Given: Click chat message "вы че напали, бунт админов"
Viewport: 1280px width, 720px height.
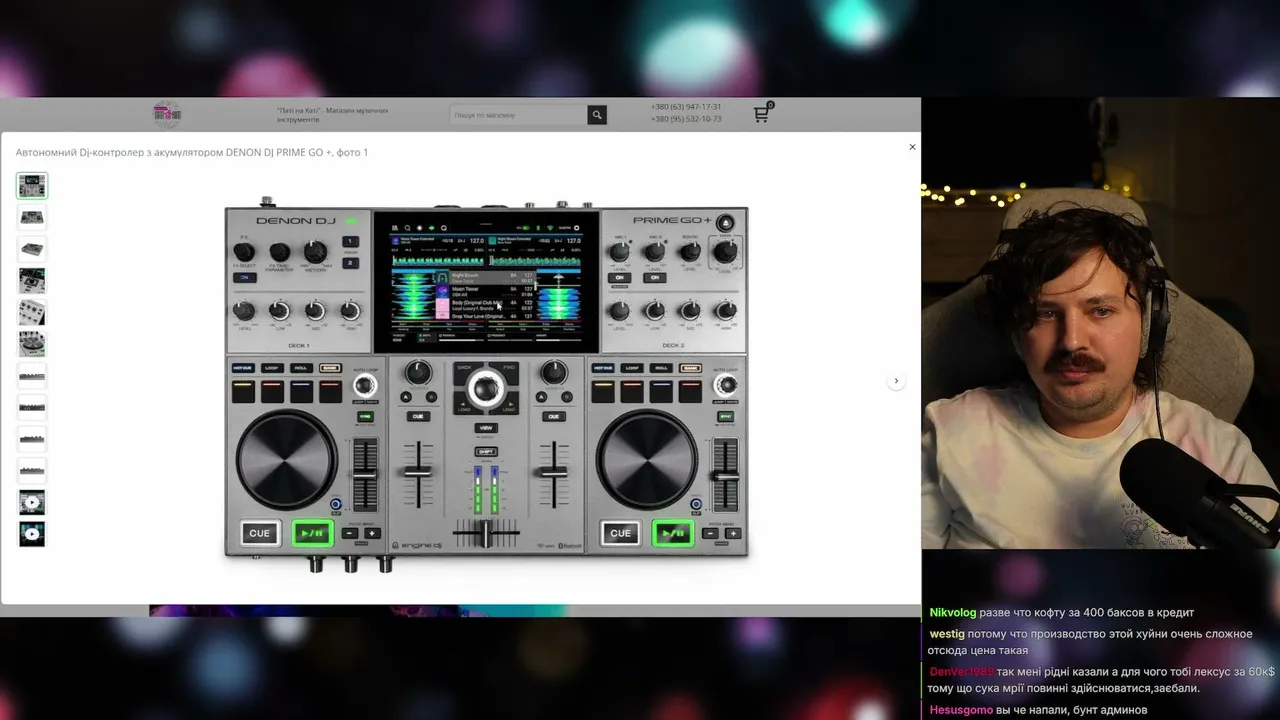Looking at the screenshot, I should click(x=1071, y=710).
